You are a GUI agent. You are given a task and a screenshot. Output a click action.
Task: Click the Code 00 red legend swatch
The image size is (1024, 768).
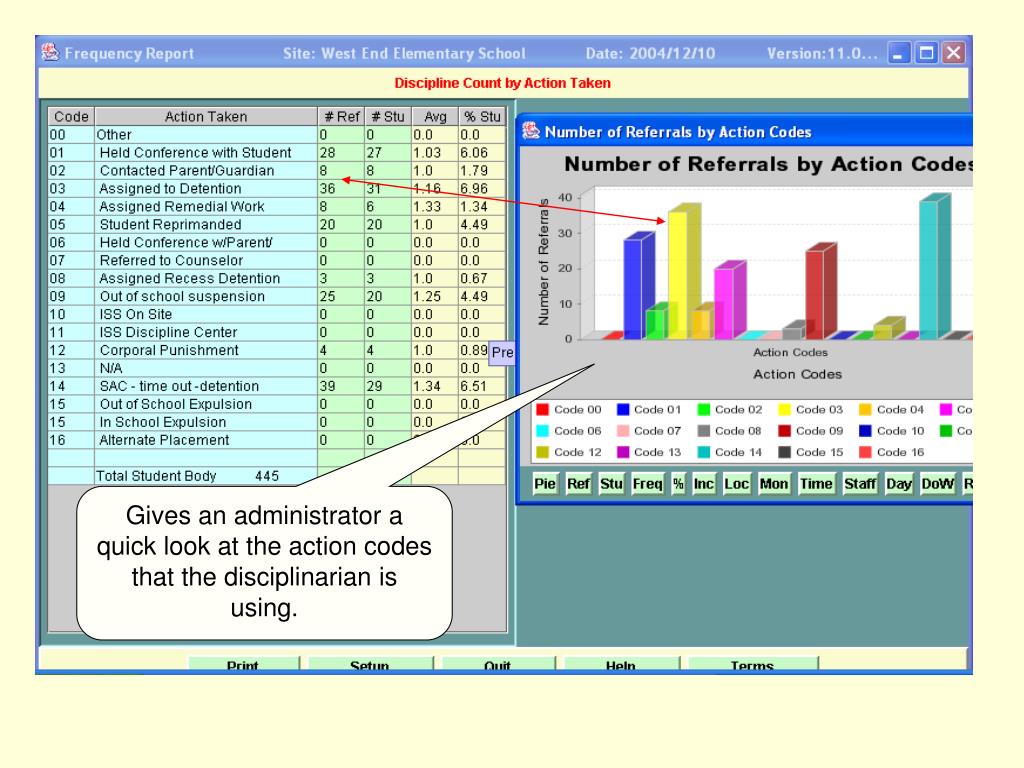(542, 409)
